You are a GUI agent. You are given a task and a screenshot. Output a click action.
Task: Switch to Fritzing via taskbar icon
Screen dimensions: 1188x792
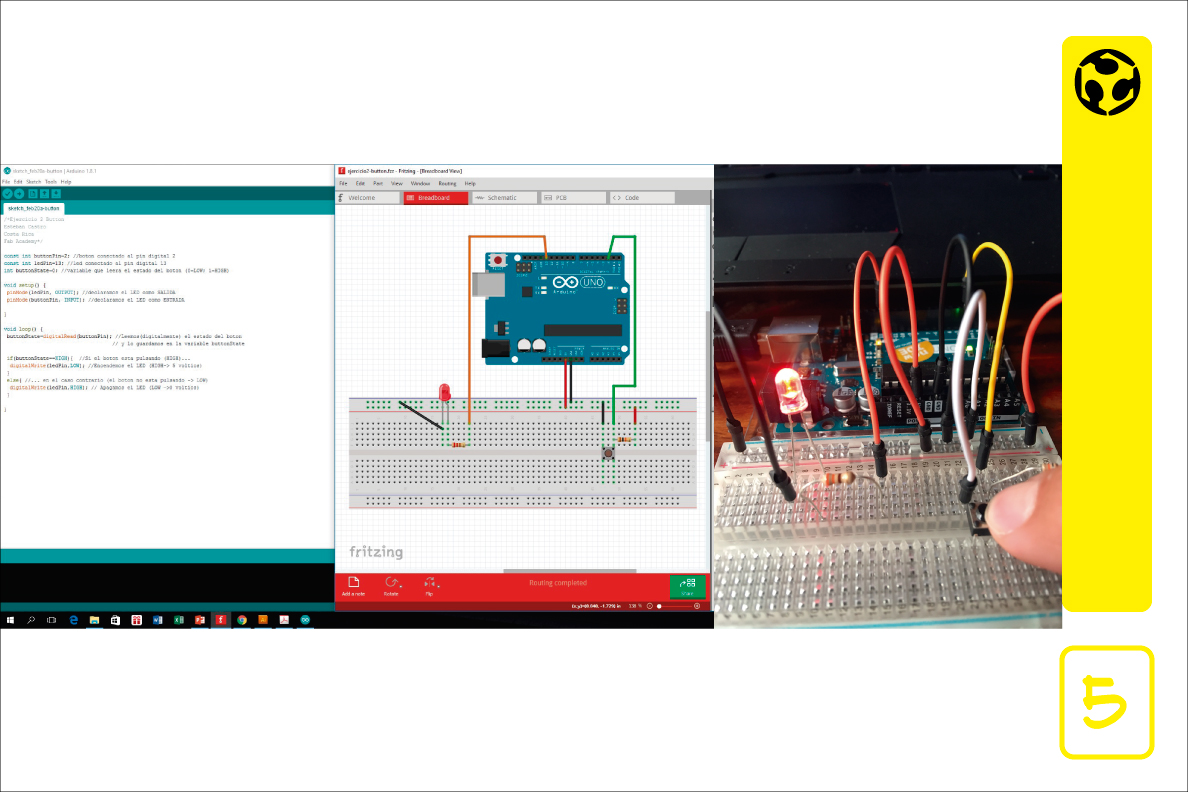coord(220,620)
